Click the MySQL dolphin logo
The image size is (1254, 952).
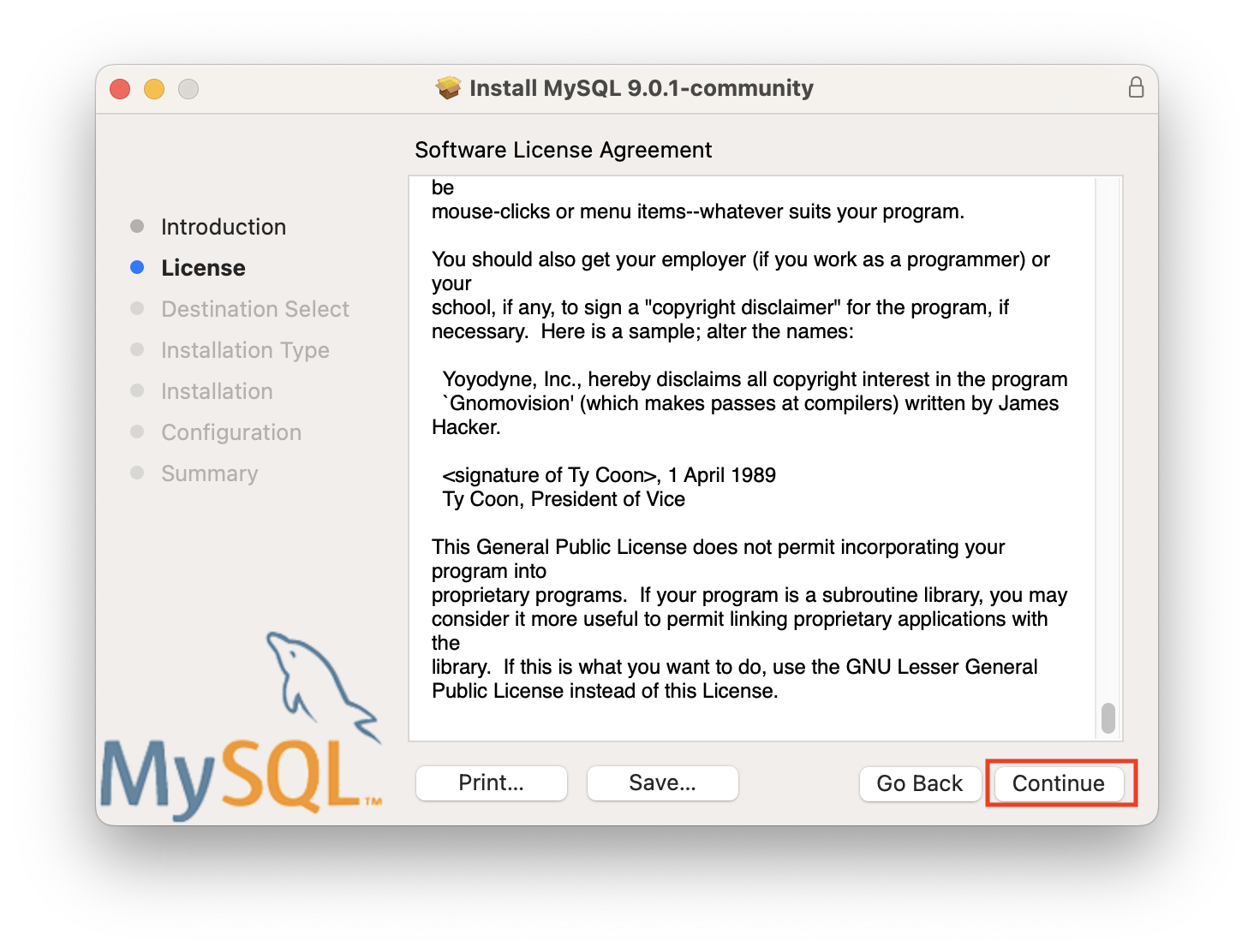pos(242,726)
